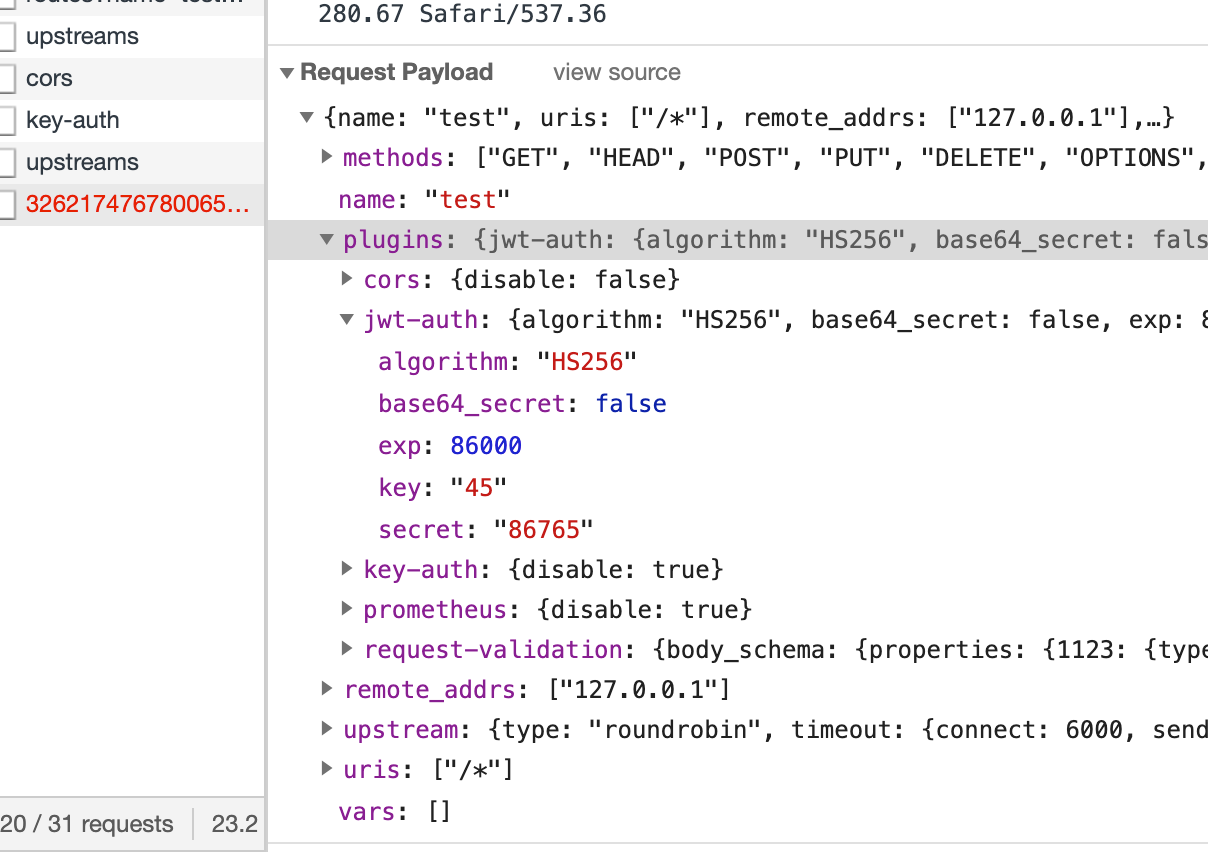Expand the remote_addrs array
The height and width of the screenshot is (852, 1208).
point(327,689)
